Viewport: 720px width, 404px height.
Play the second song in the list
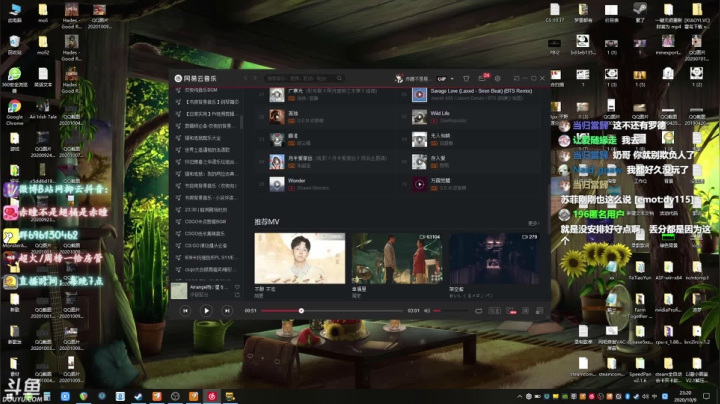pyautogui.click(x=277, y=117)
